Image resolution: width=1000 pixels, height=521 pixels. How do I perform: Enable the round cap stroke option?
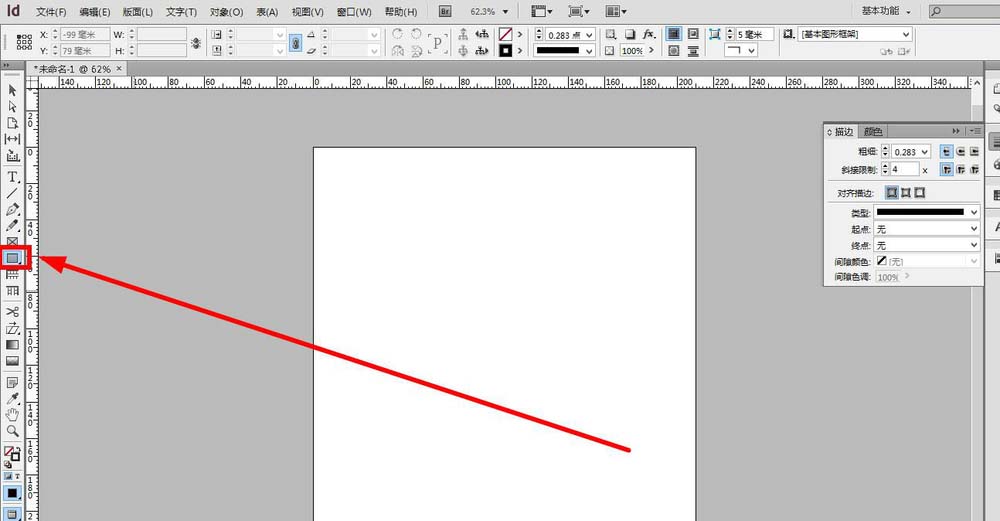pos(960,152)
